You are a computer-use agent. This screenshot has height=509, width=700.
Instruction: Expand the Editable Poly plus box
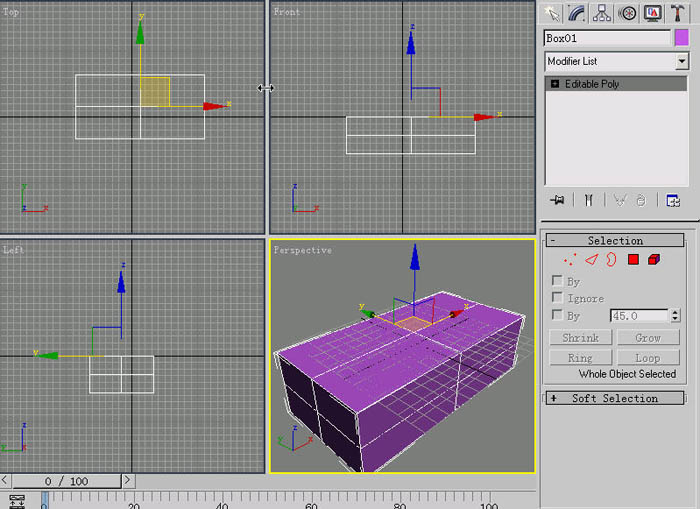click(x=555, y=84)
